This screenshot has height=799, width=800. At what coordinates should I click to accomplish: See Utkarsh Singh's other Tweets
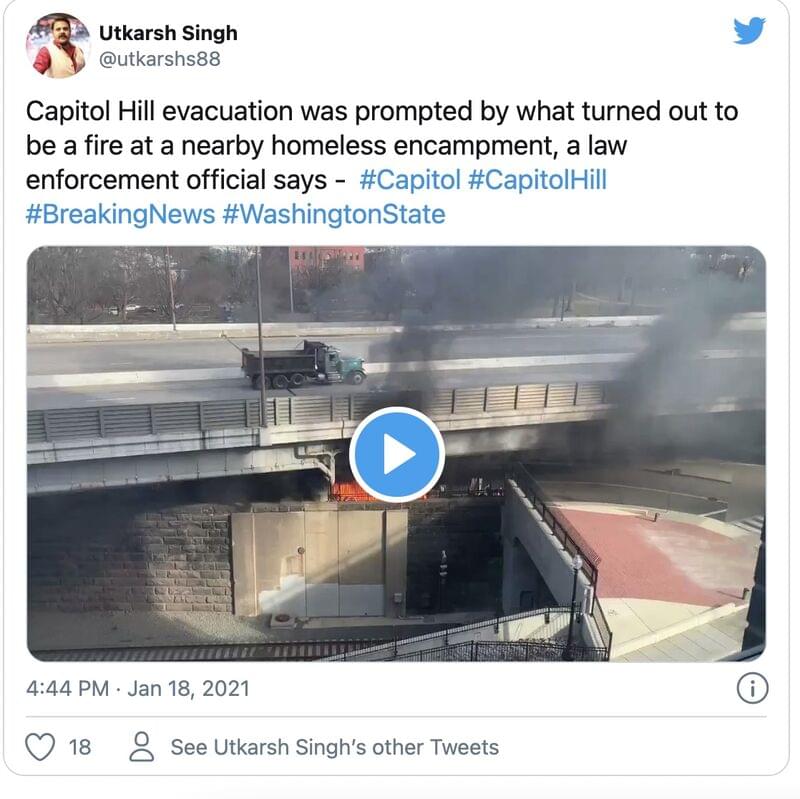335,747
